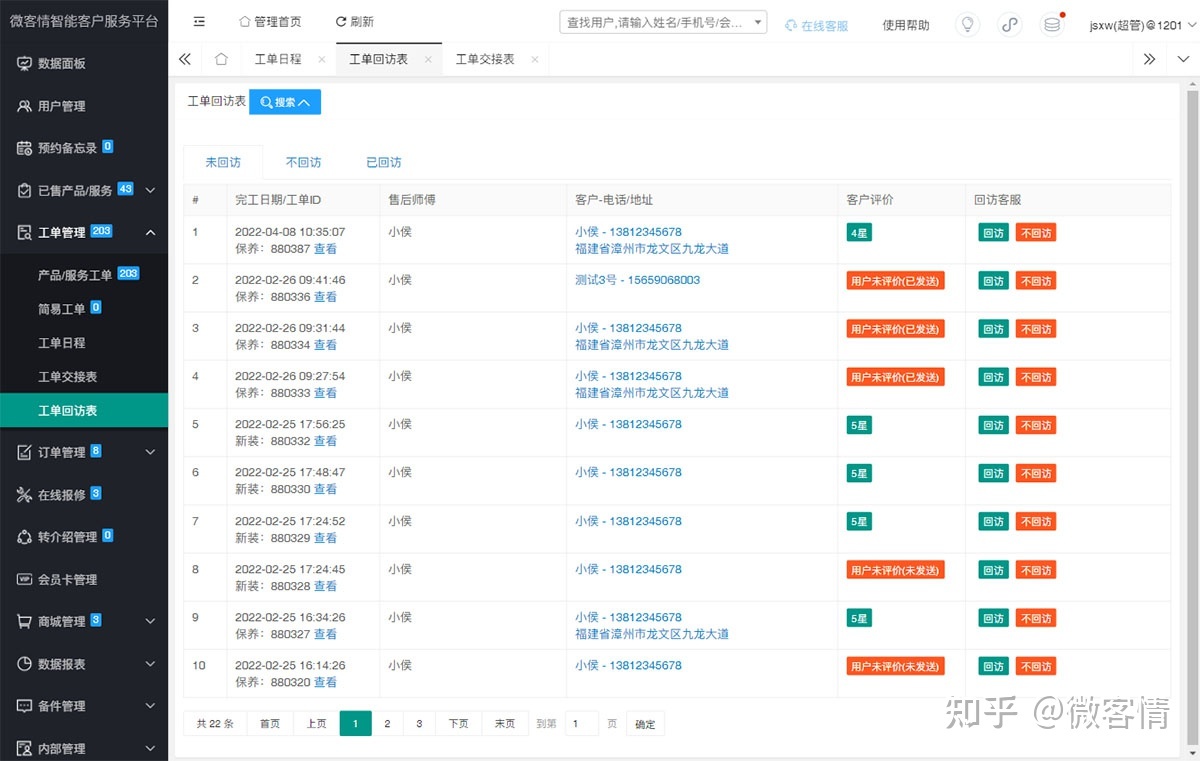
Task: Click 回访 for work order 880387
Action: (993, 233)
